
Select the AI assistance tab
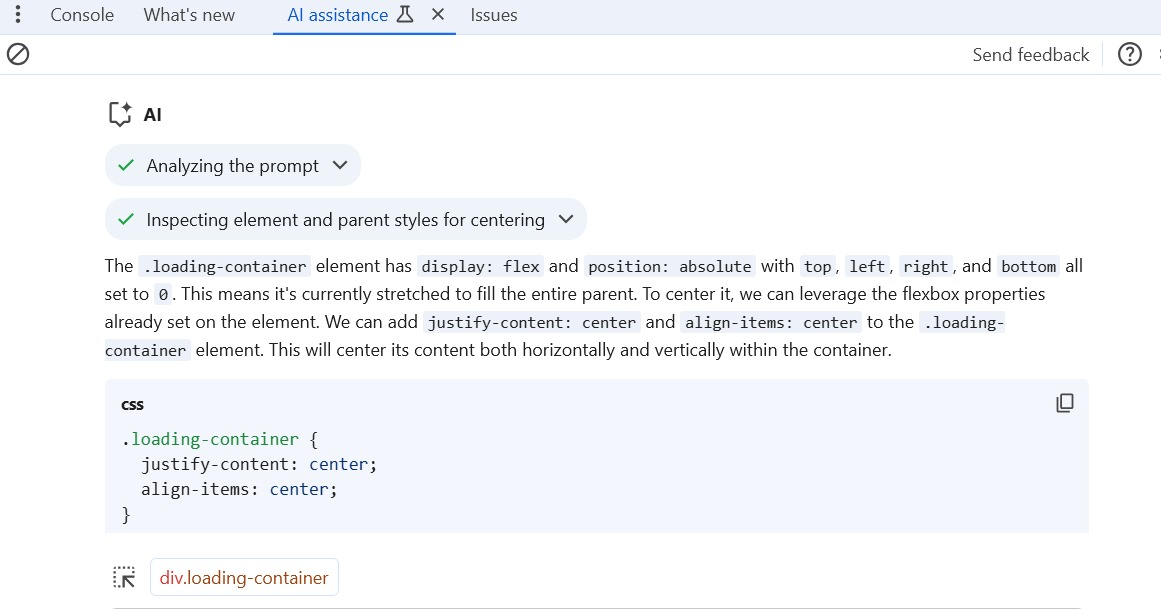(338, 15)
